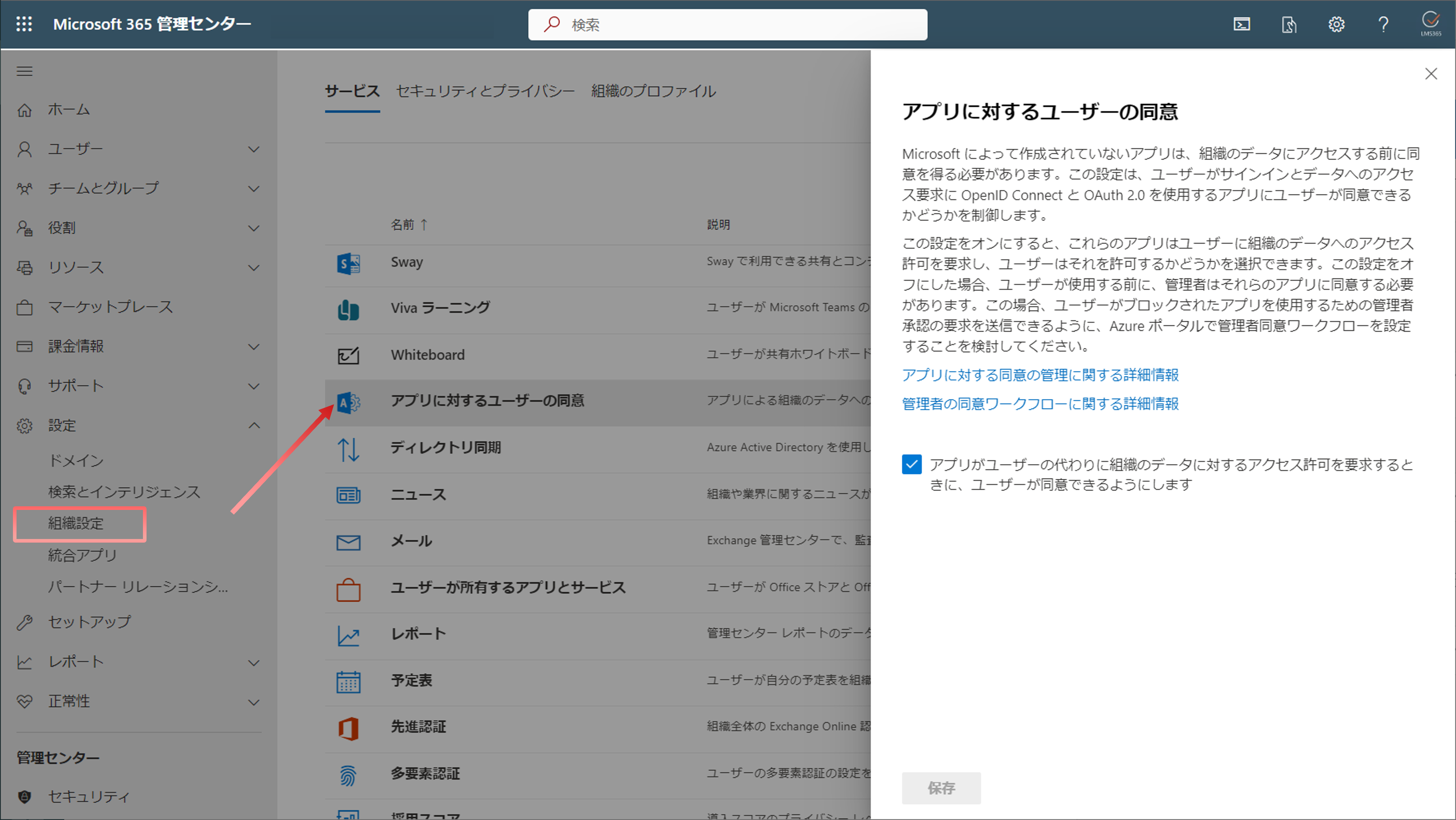The width and height of the screenshot is (1456, 820).
Task: Click the shopping bag icon for ユーザーが所有するアプリとサービス
Action: point(348,589)
